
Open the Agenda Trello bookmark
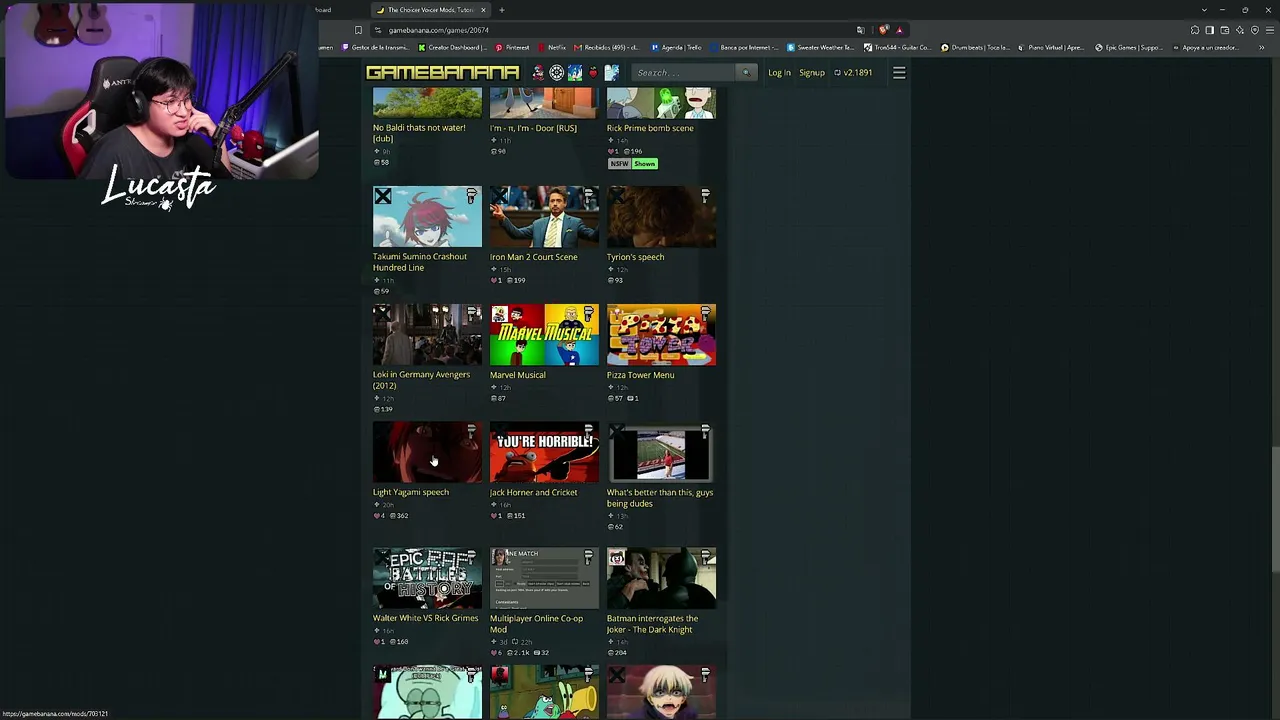(676, 47)
